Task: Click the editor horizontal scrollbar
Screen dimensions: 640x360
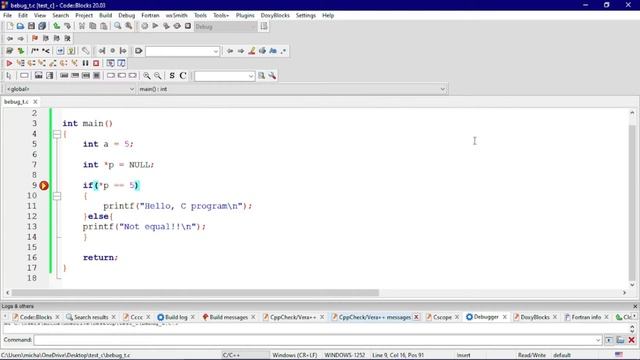Action: [195, 293]
